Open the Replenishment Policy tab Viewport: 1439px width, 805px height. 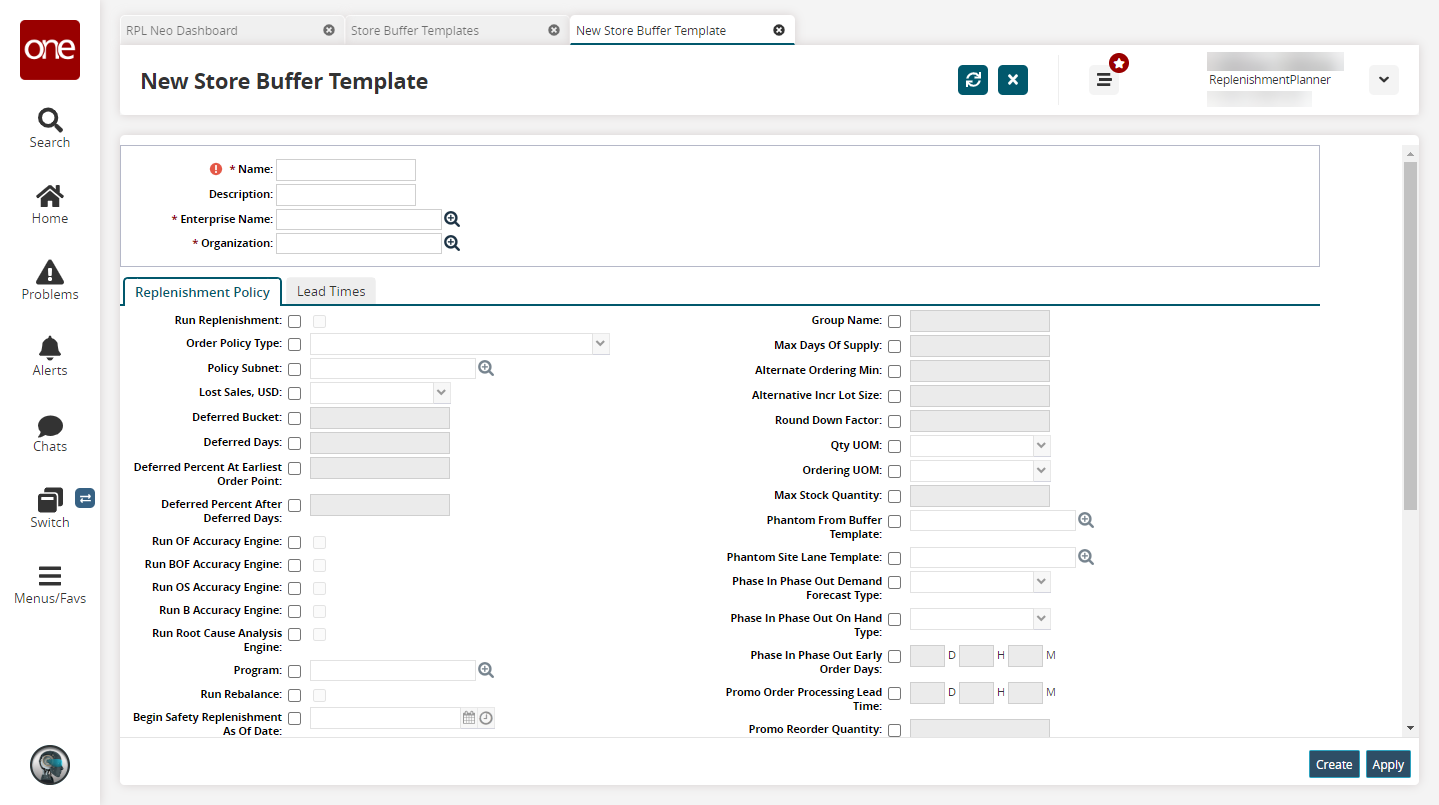coord(202,292)
